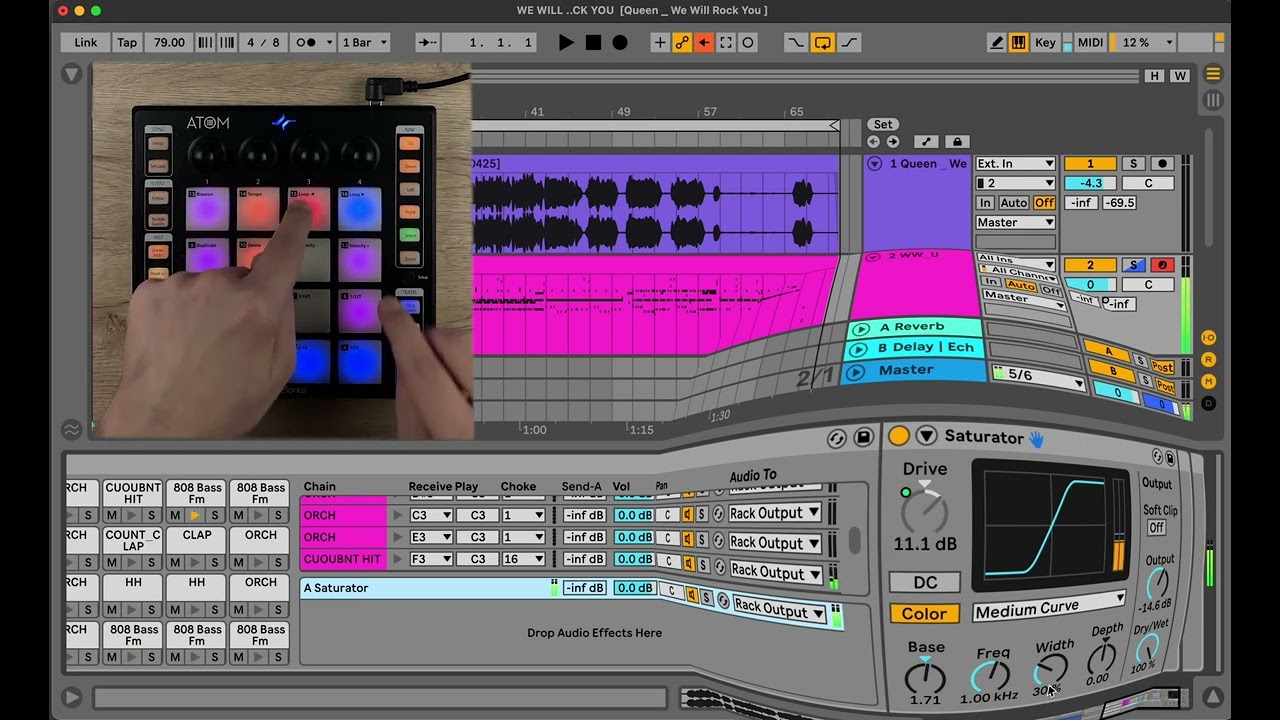Toggle MIDI map mode button
1280x720 pixels.
click(x=1090, y=42)
